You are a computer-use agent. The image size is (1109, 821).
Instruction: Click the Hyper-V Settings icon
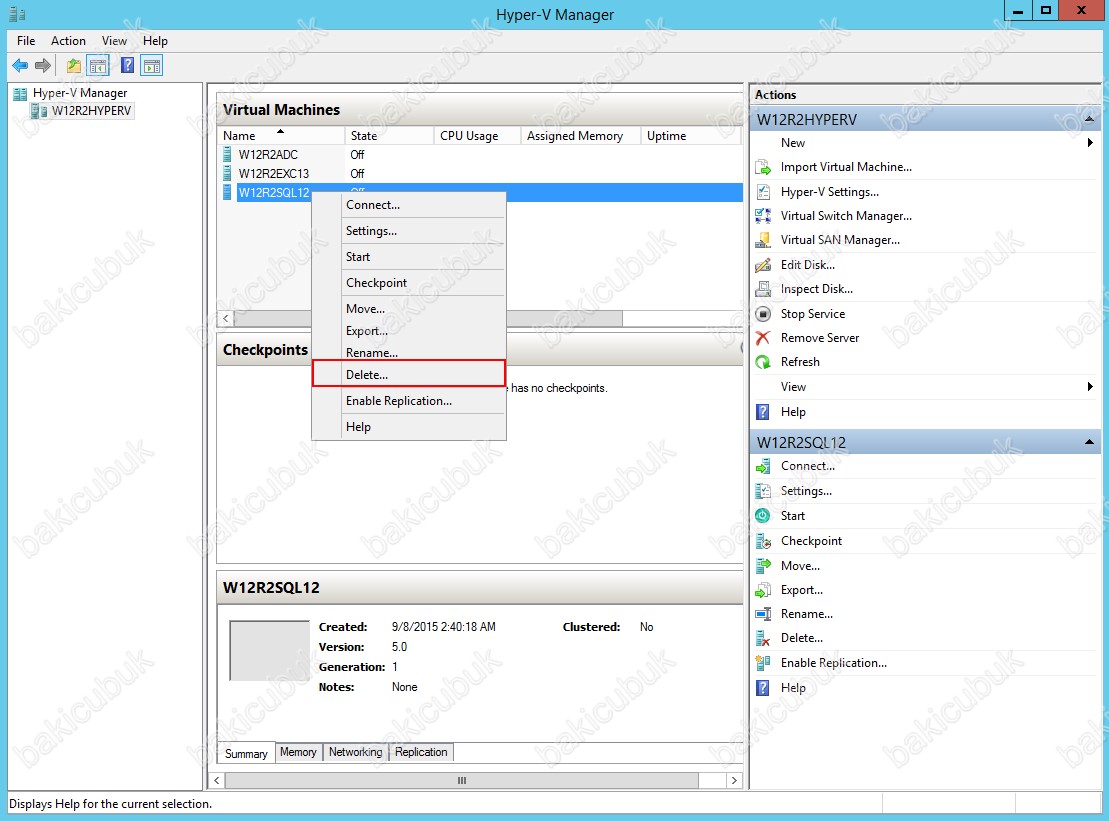(x=762, y=192)
